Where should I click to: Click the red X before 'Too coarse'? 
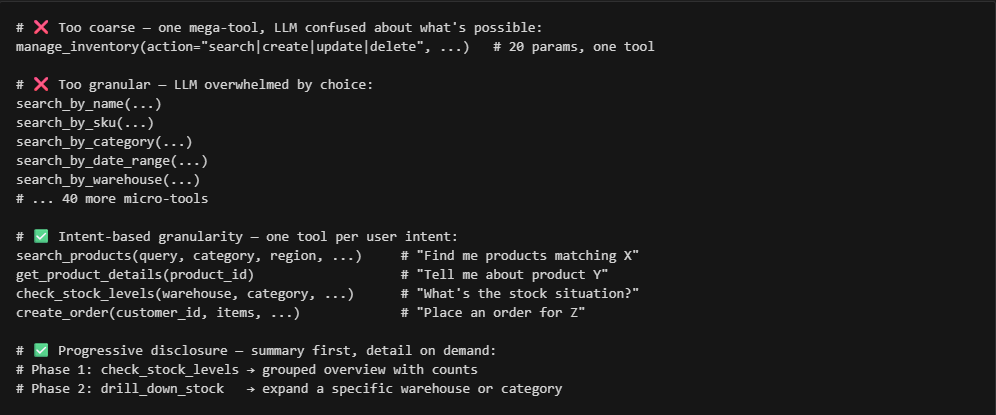[41, 27]
